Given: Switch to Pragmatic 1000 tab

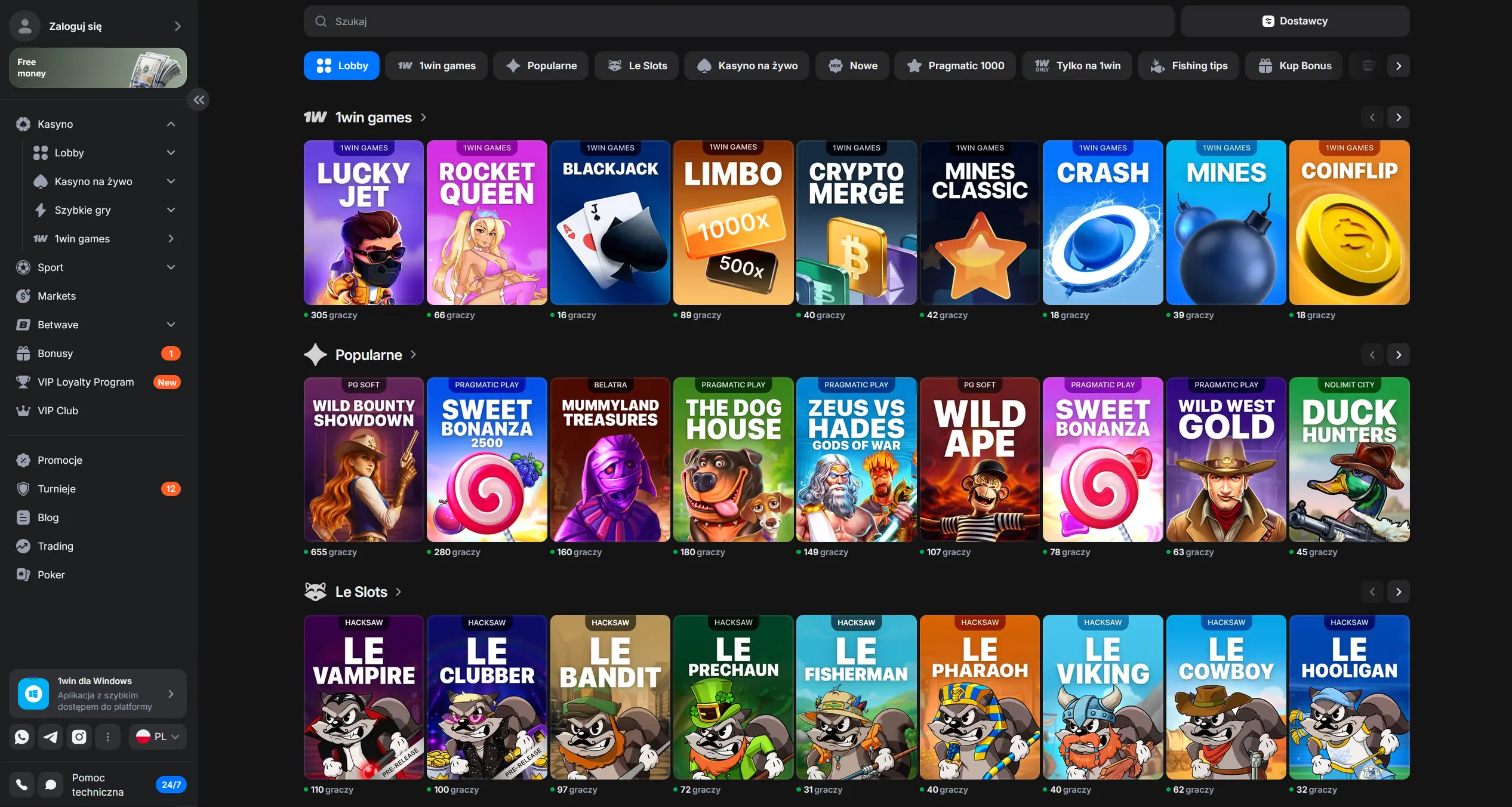Looking at the screenshot, I should pyautogui.click(x=955, y=66).
